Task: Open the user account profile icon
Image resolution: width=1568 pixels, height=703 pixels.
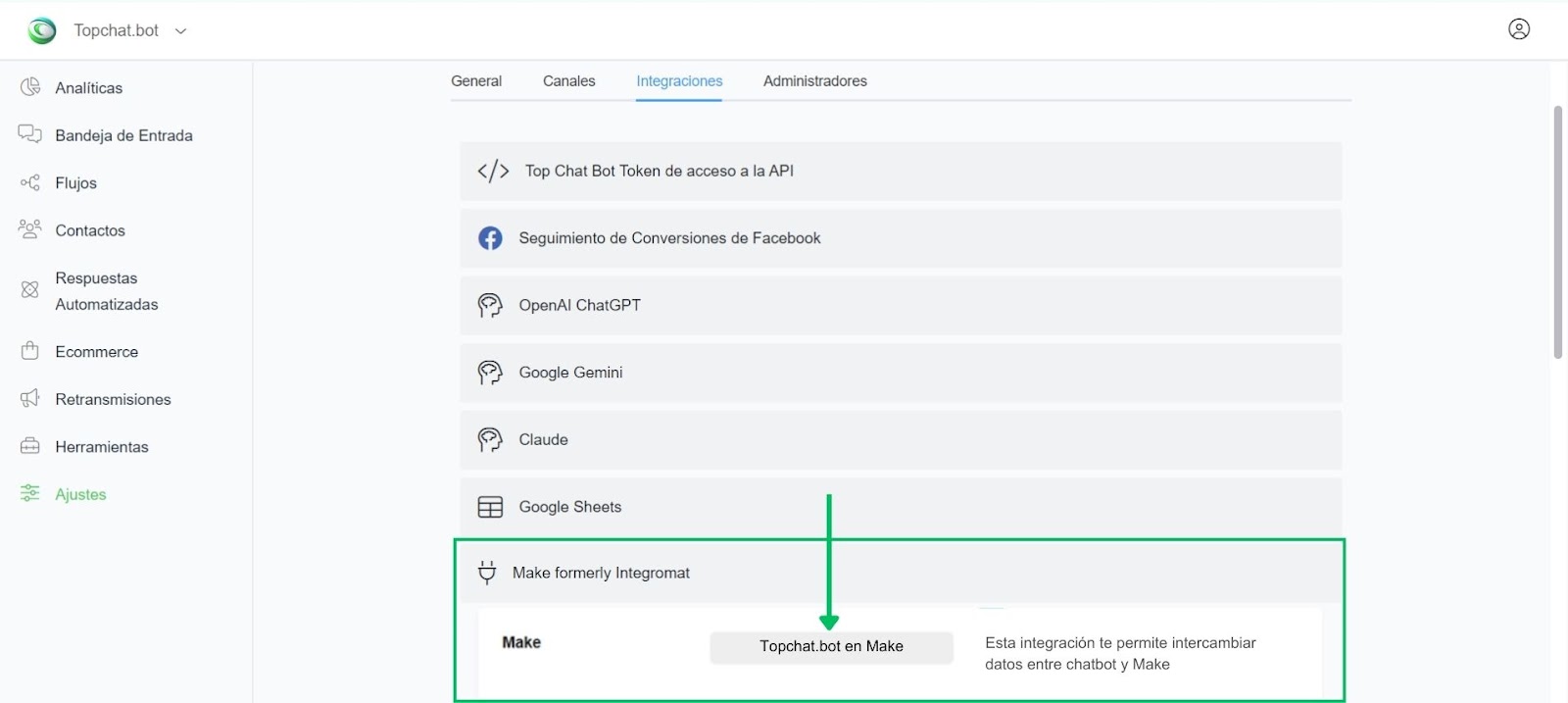Action: [x=1519, y=29]
